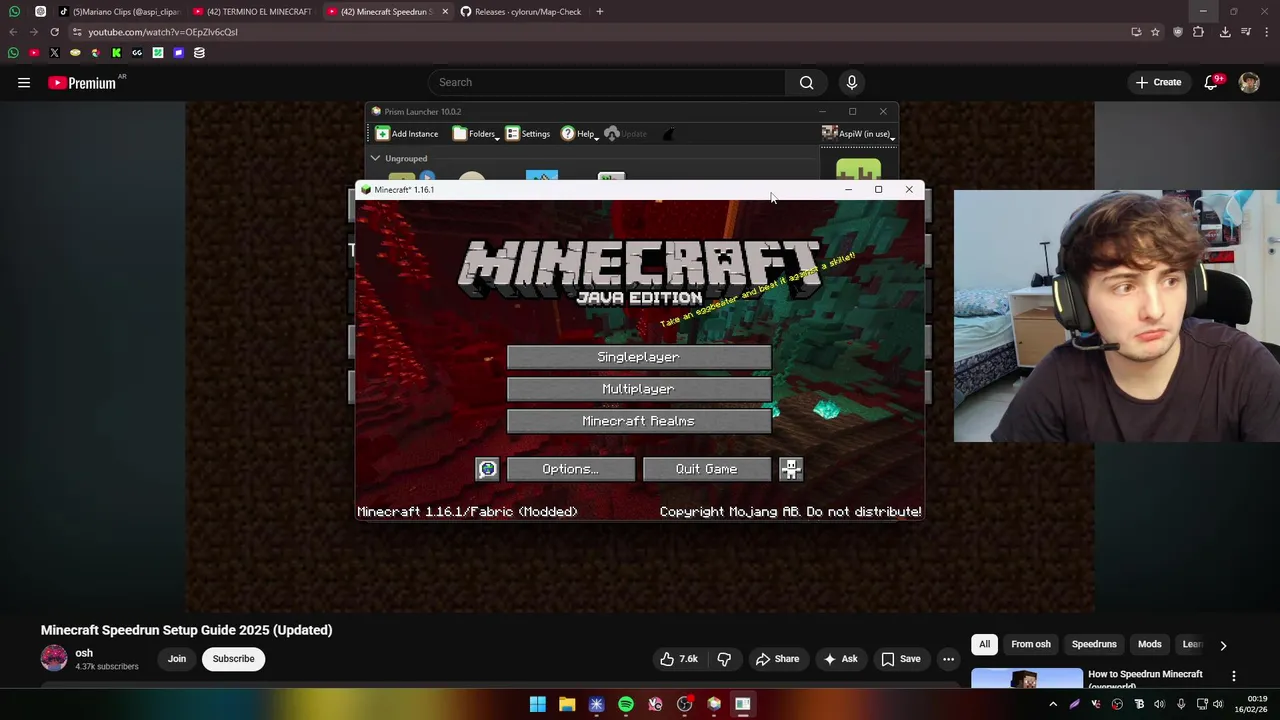This screenshot has height=720, width=1280.
Task: Subscribe to osh channel
Action: (233, 659)
